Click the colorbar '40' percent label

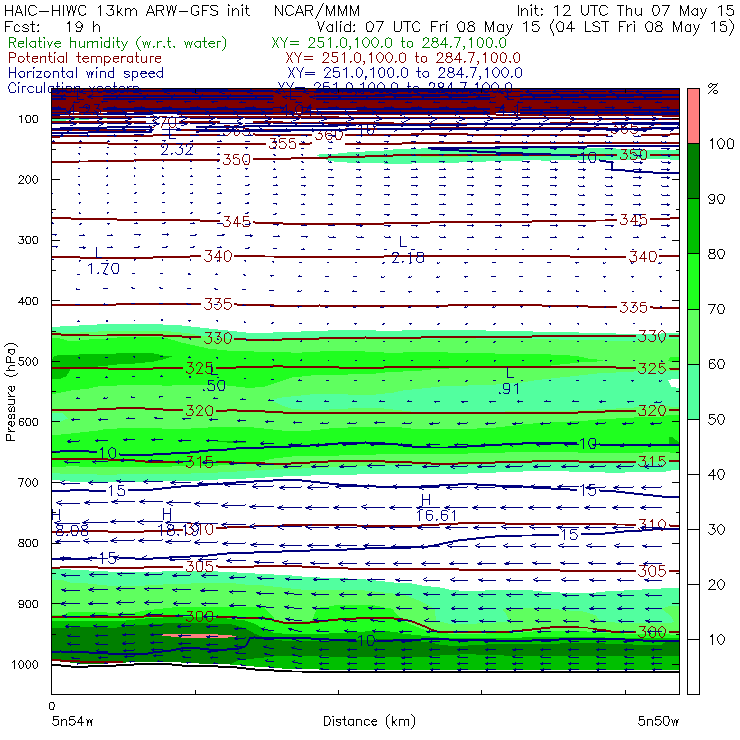(716, 474)
